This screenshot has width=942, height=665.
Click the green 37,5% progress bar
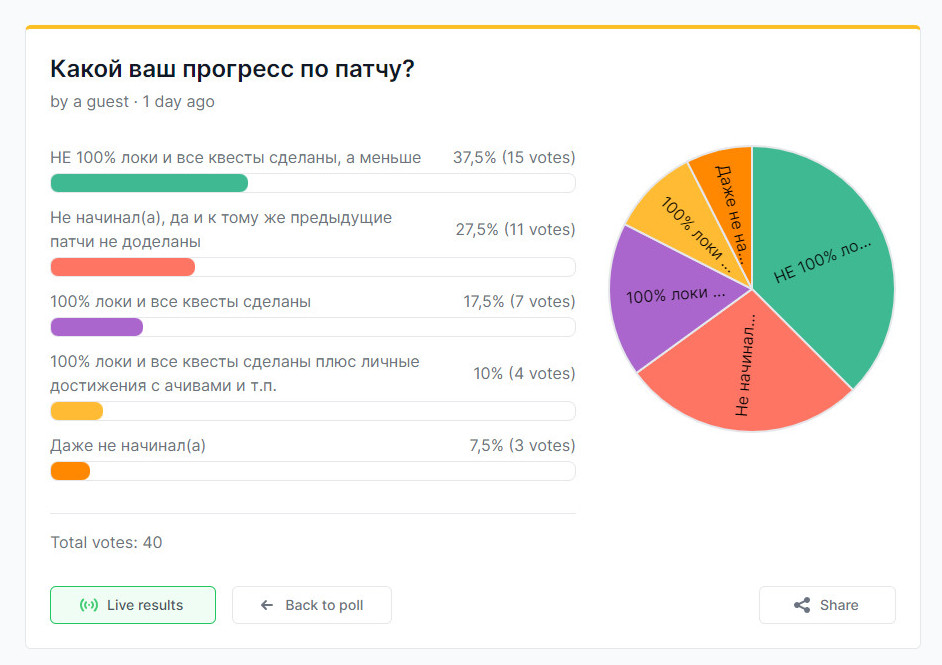click(x=149, y=183)
